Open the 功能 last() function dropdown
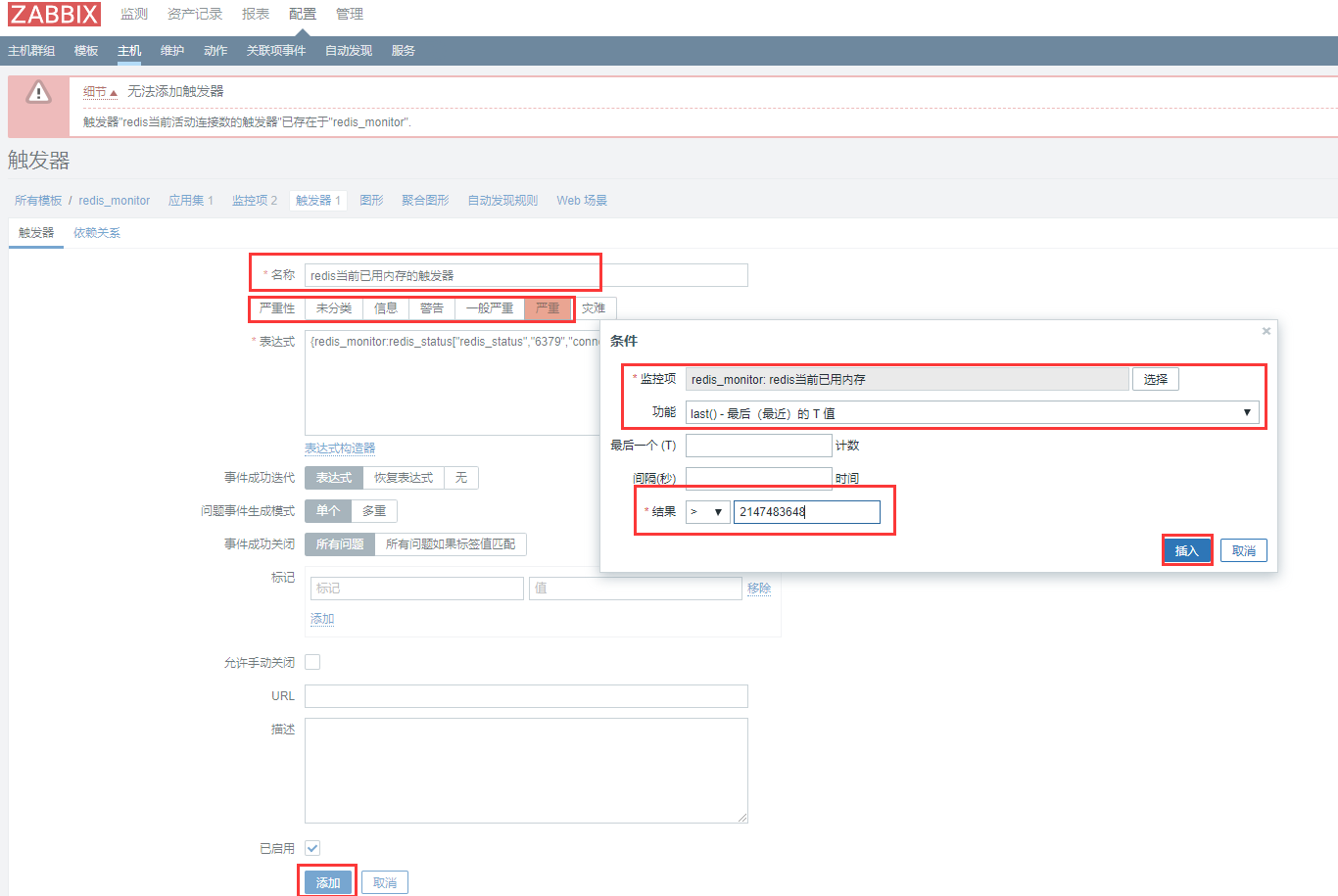This screenshot has height=896, width=1338. (972, 413)
